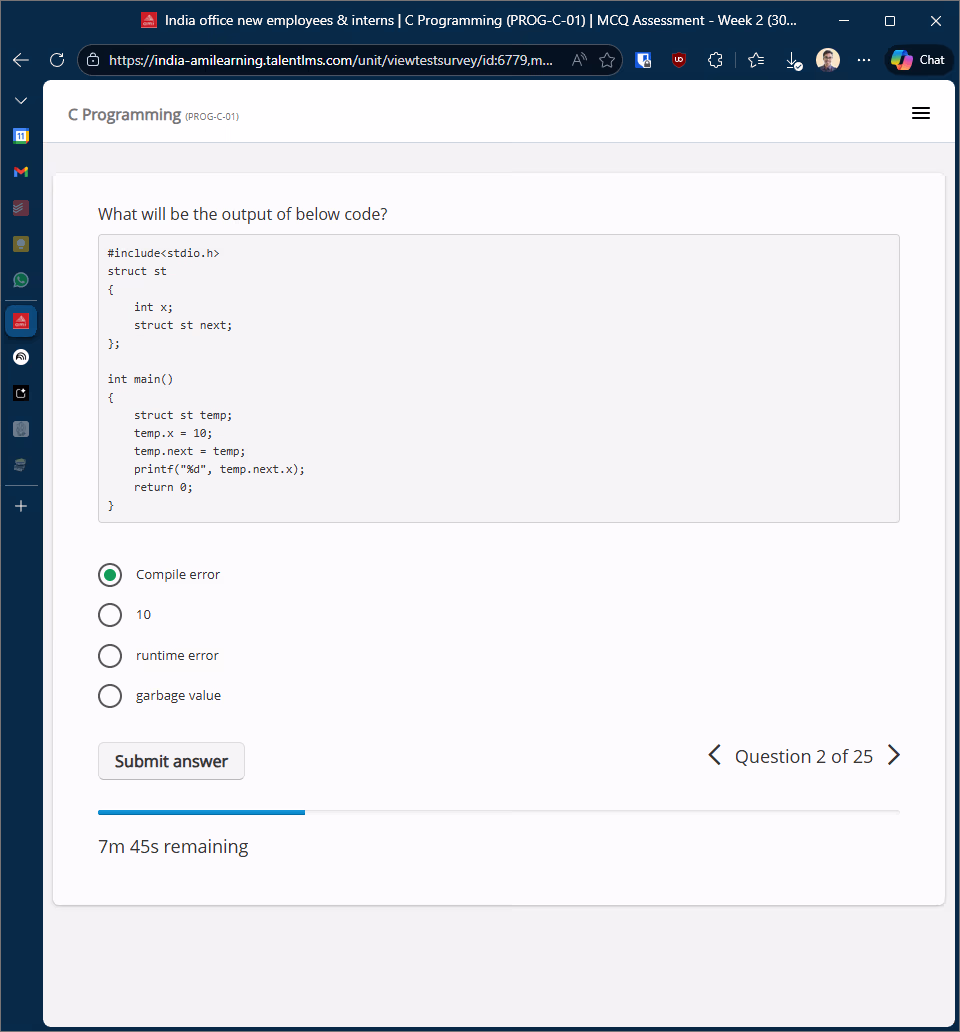The image size is (960, 1032).
Task: Click the browser Extensions puzzle icon
Action: click(x=715, y=60)
